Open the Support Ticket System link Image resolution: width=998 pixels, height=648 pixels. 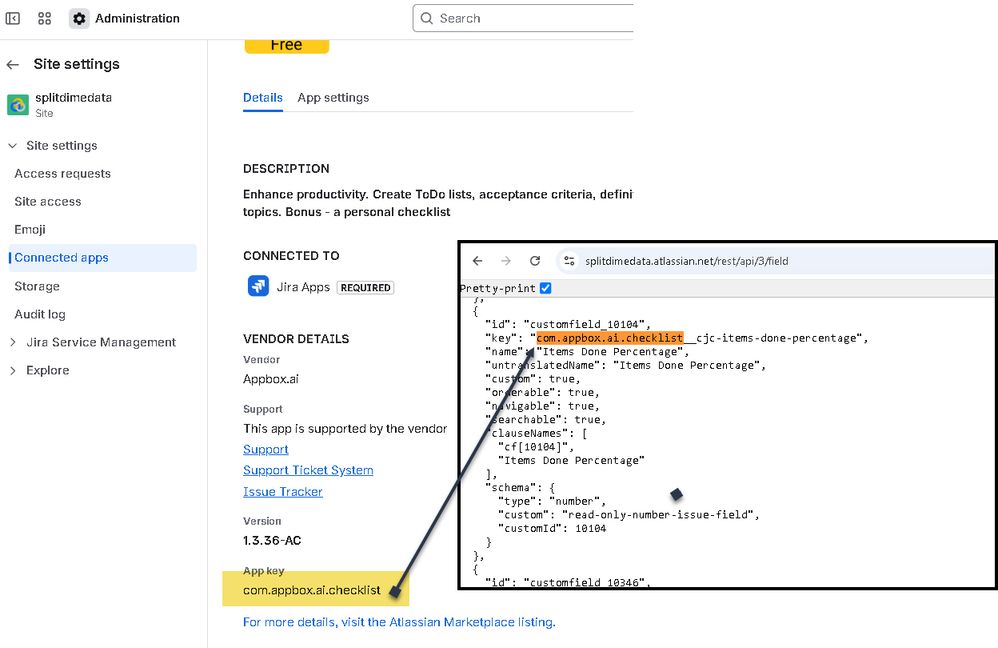(308, 470)
